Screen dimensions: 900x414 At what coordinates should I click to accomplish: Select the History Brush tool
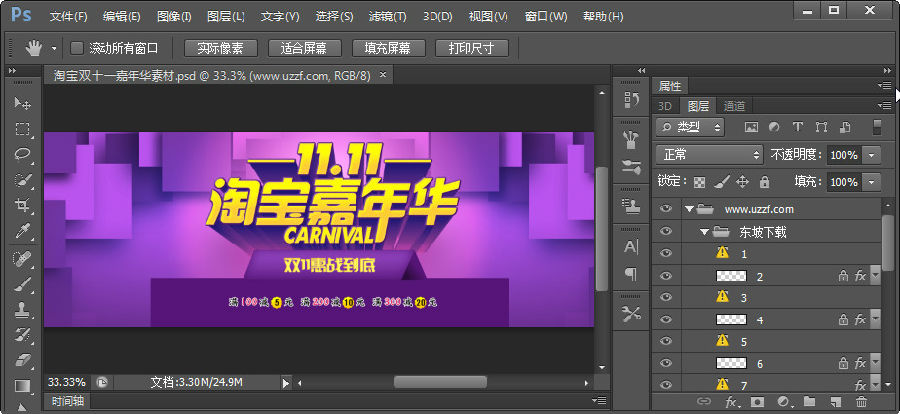[22, 335]
